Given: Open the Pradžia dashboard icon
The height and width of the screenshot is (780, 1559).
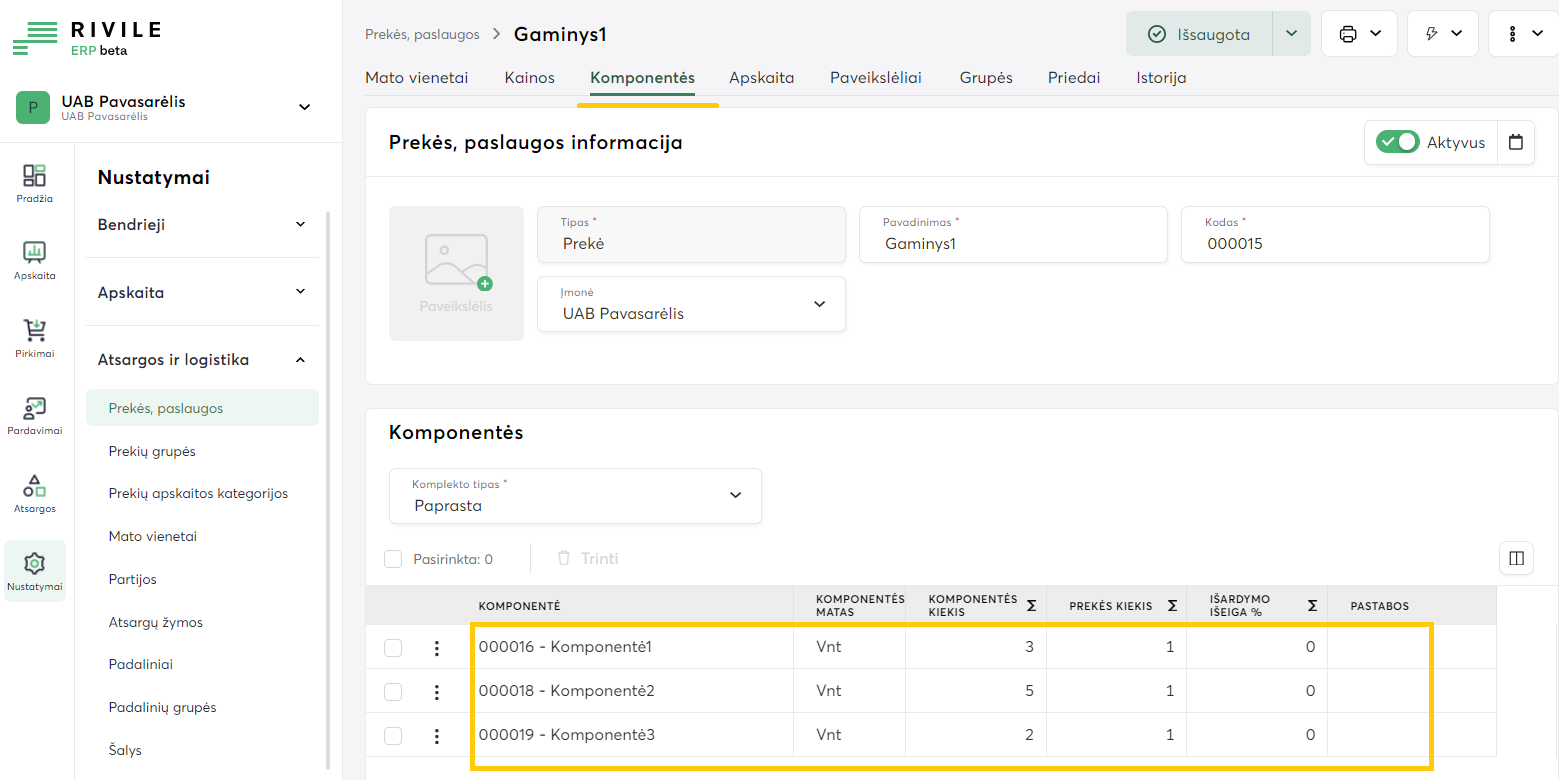Looking at the screenshot, I should (x=34, y=177).
